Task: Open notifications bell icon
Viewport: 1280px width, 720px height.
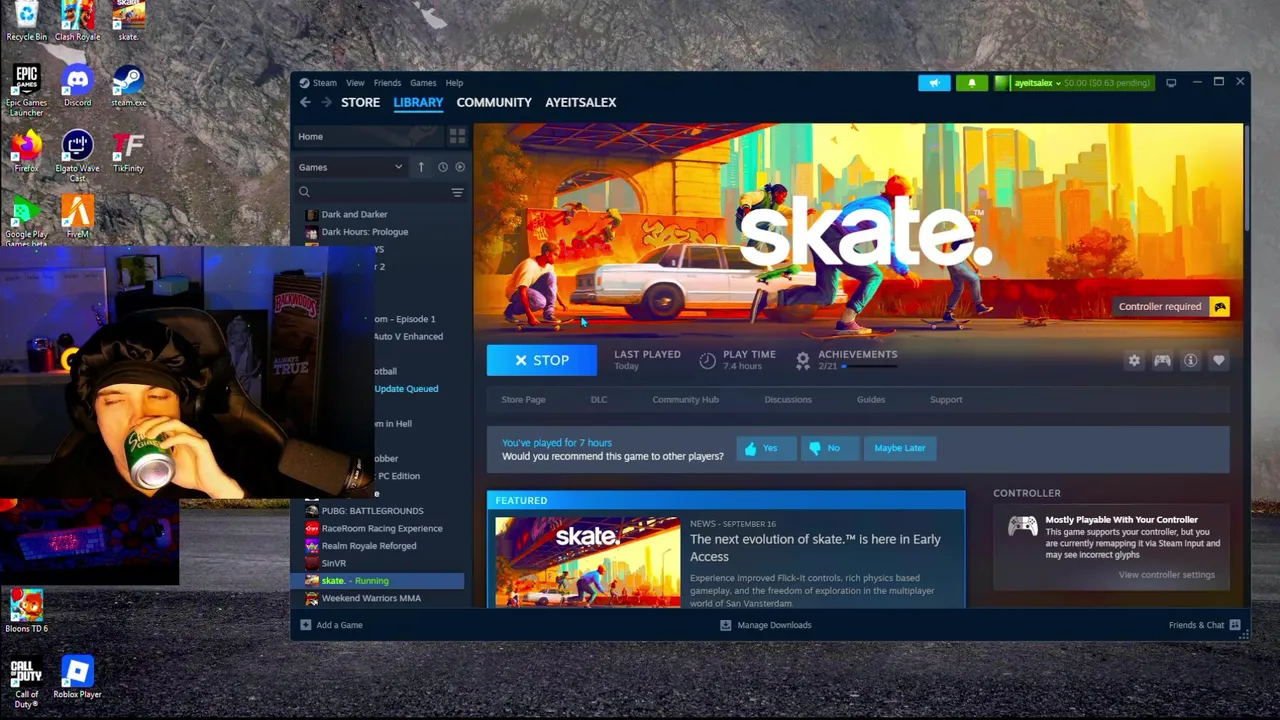Action: [972, 83]
